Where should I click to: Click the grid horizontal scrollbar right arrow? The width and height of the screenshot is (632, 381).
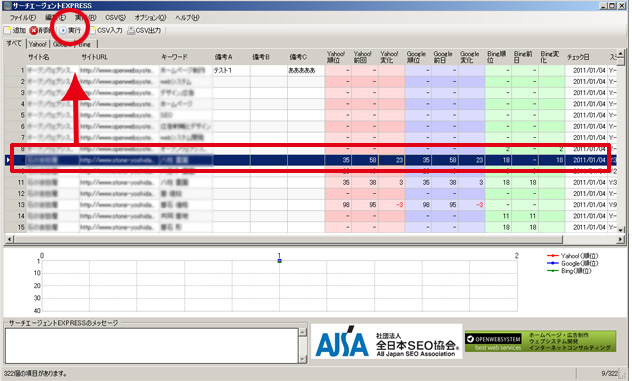coord(620,239)
